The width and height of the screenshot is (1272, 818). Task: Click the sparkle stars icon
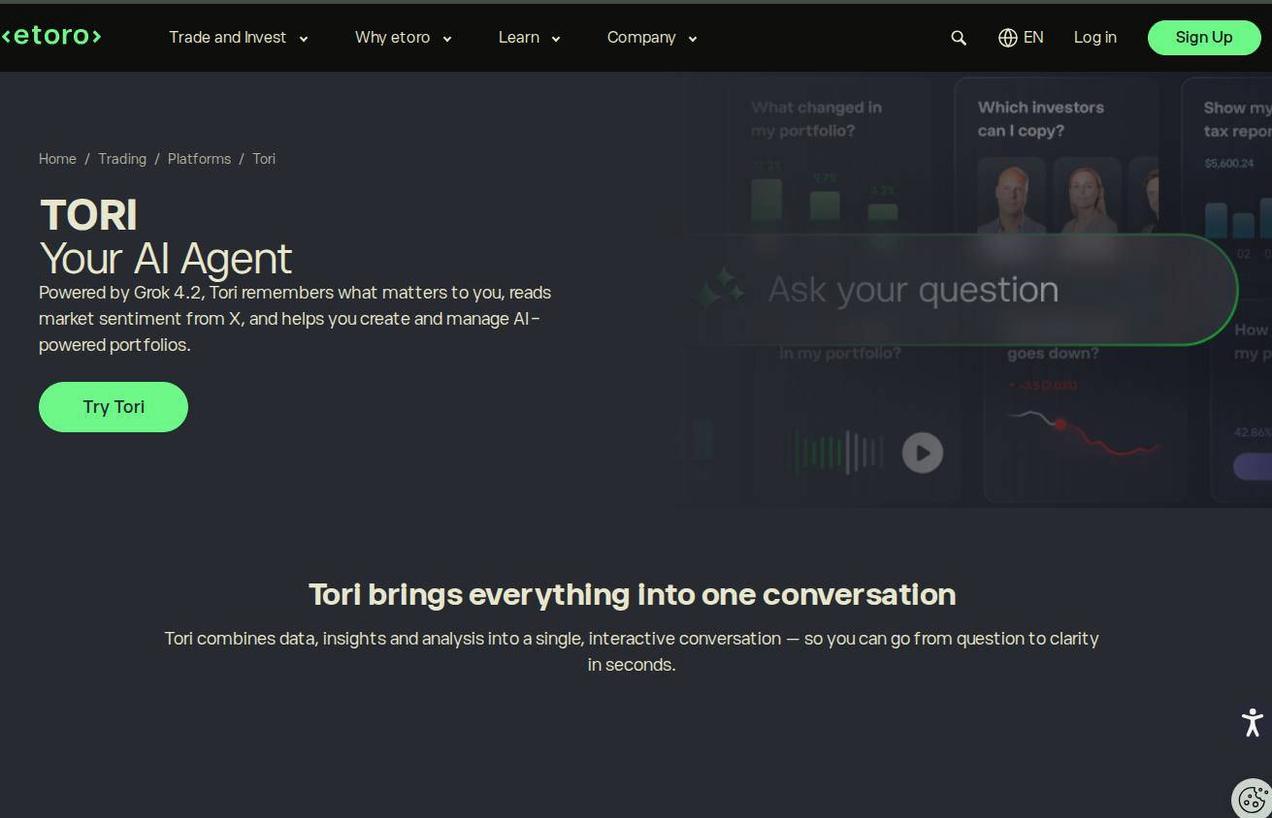(721, 289)
